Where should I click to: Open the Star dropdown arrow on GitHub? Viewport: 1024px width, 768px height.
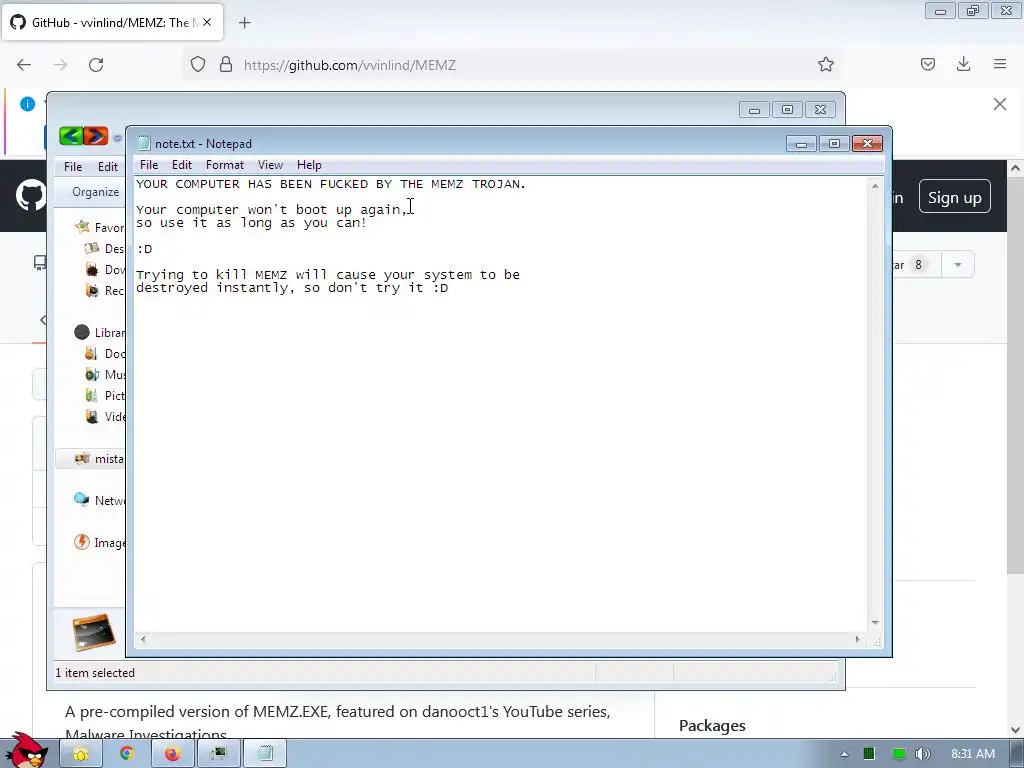(x=958, y=265)
